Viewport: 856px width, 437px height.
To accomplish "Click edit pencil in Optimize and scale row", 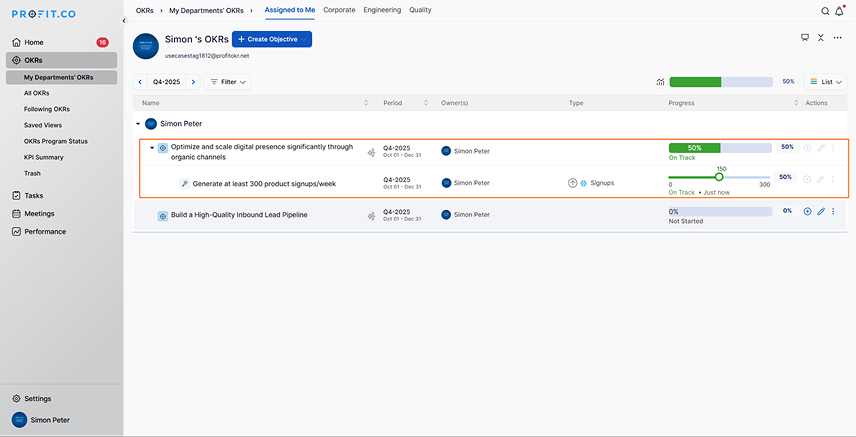I will pos(821,147).
